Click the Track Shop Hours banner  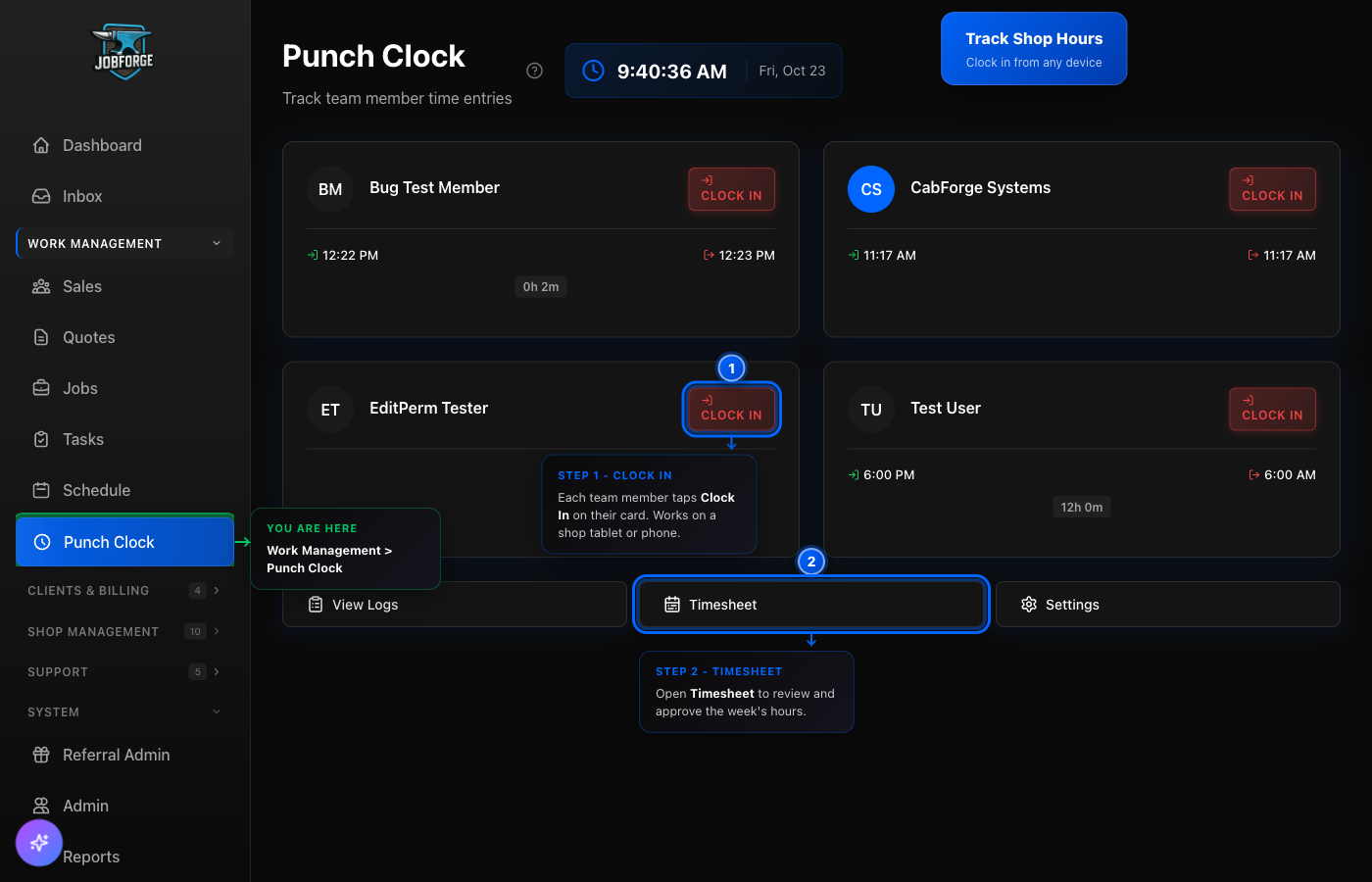pos(1034,49)
